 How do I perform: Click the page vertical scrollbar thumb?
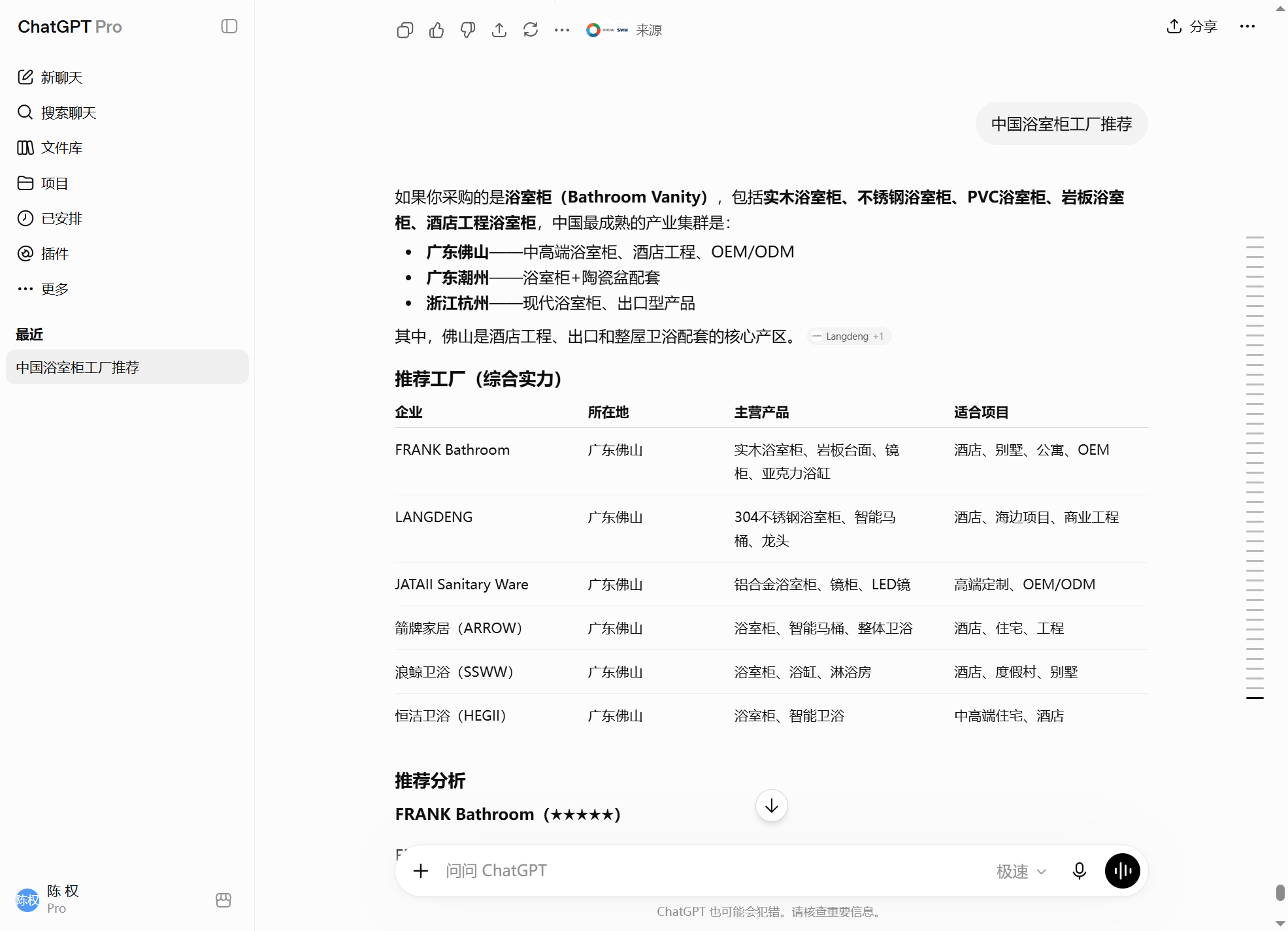click(x=1280, y=892)
